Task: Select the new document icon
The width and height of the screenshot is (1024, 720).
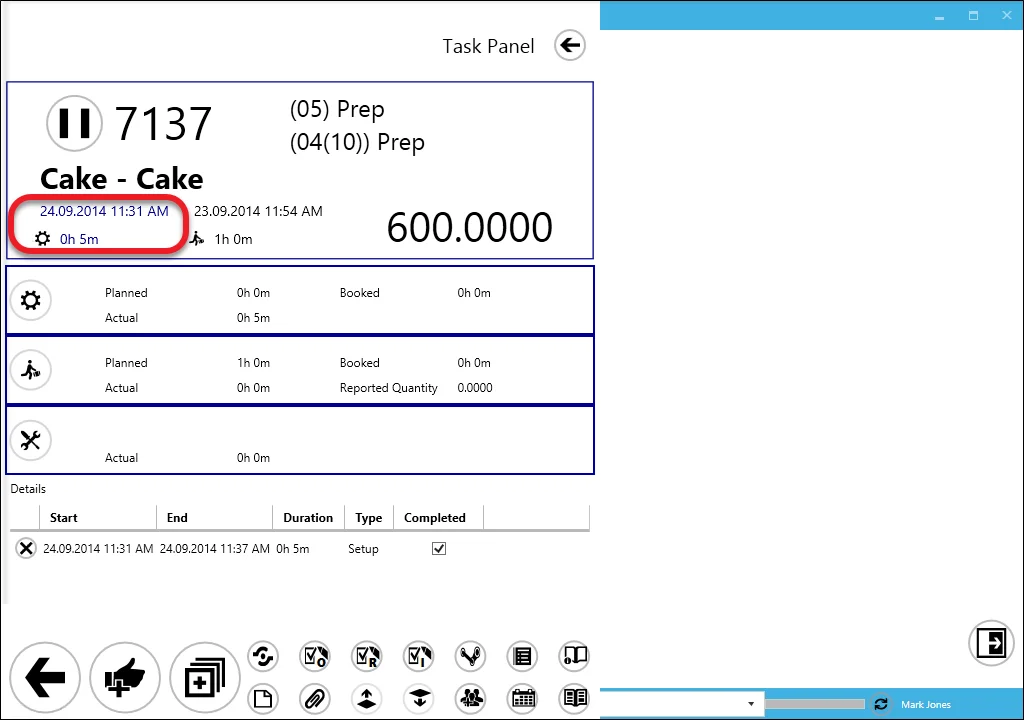Action: (263, 698)
